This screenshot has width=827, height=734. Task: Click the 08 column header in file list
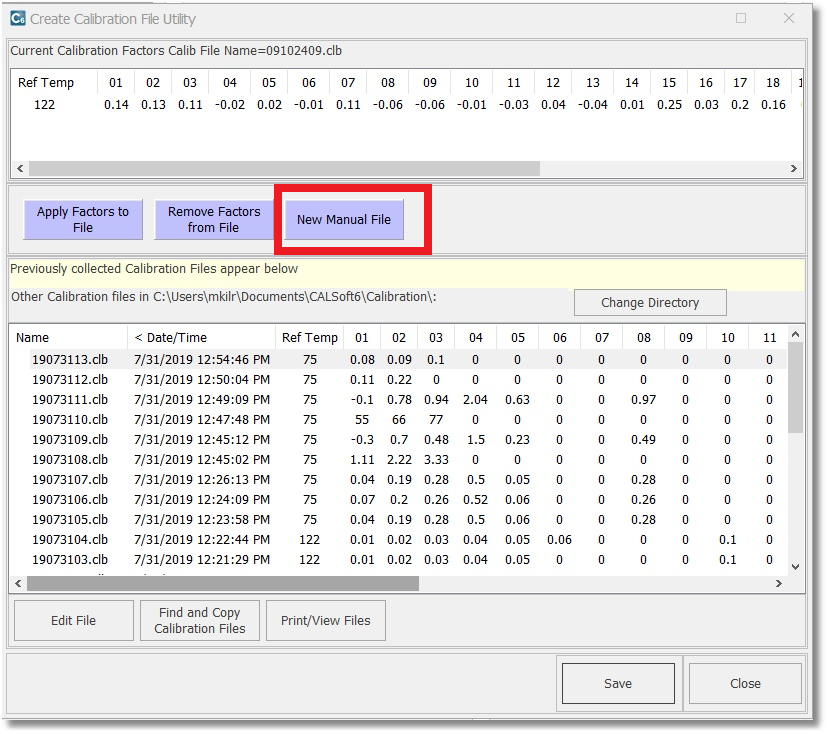point(643,337)
